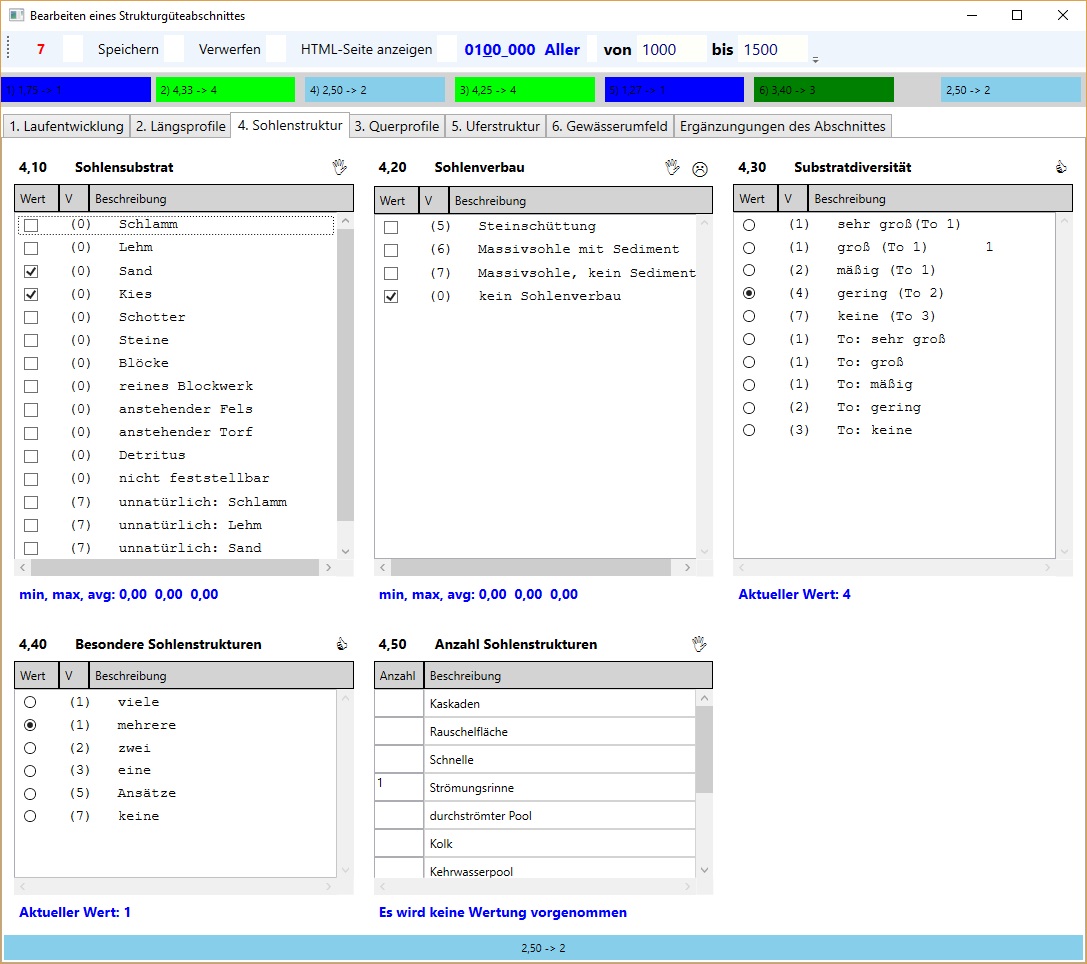The image size is (1087, 964).
Task: Click the window icon in title bar
Action: pyautogui.click(x=16, y=16)
